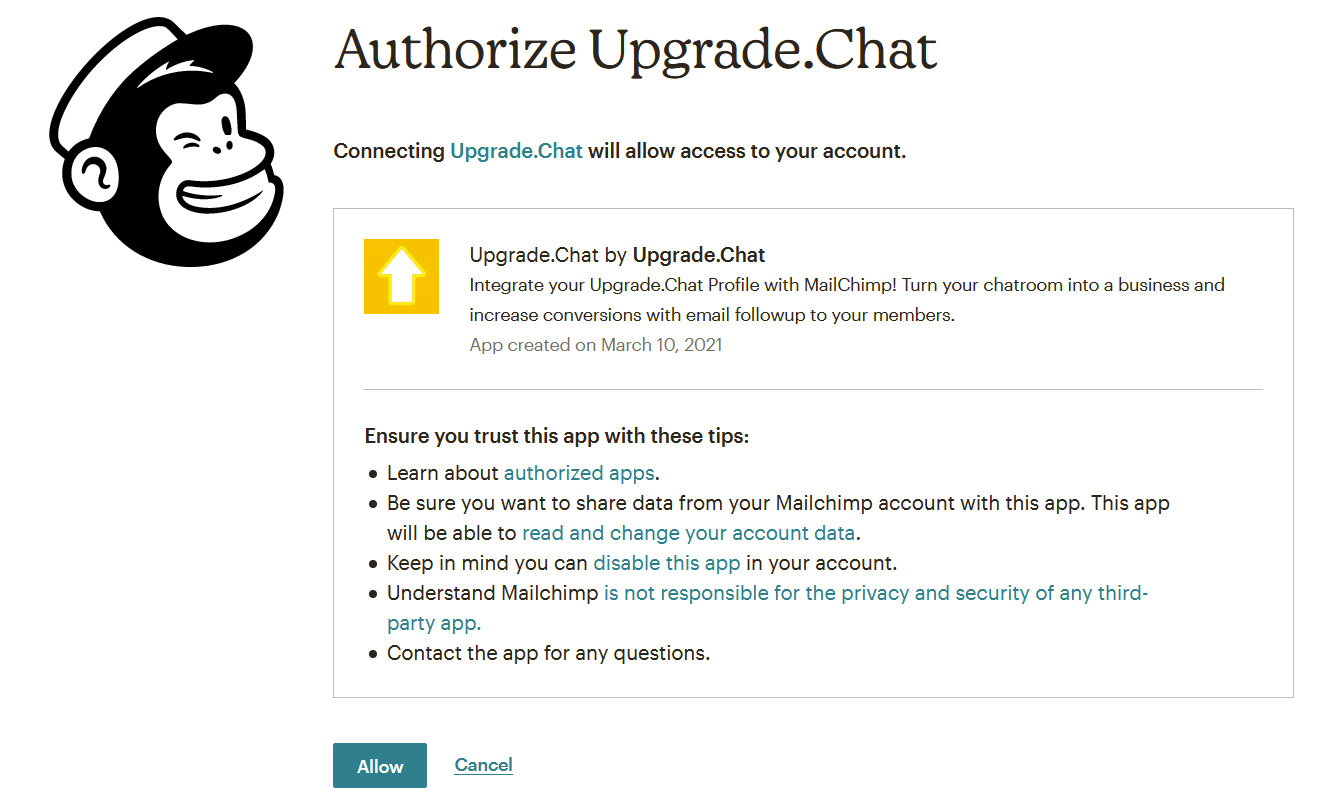Click the Learn about text before authorized apps
The height and width of the screenshot is (797, 1336).
[x=443, y=473]
